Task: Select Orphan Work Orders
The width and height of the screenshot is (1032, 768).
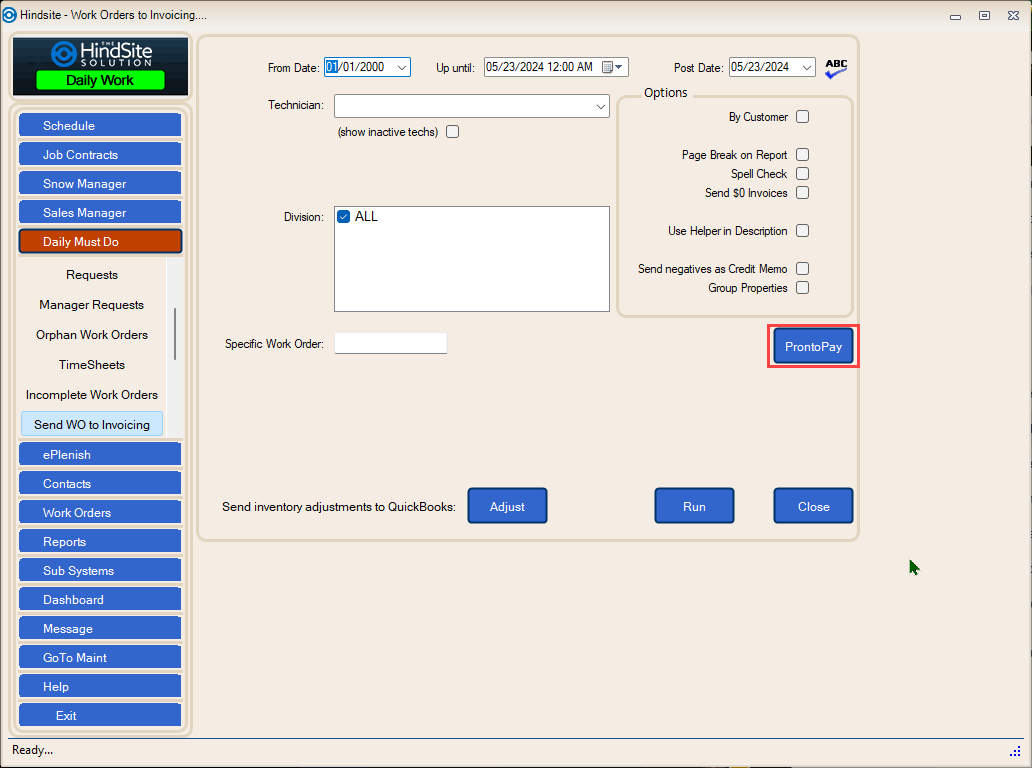Action: 92,334
